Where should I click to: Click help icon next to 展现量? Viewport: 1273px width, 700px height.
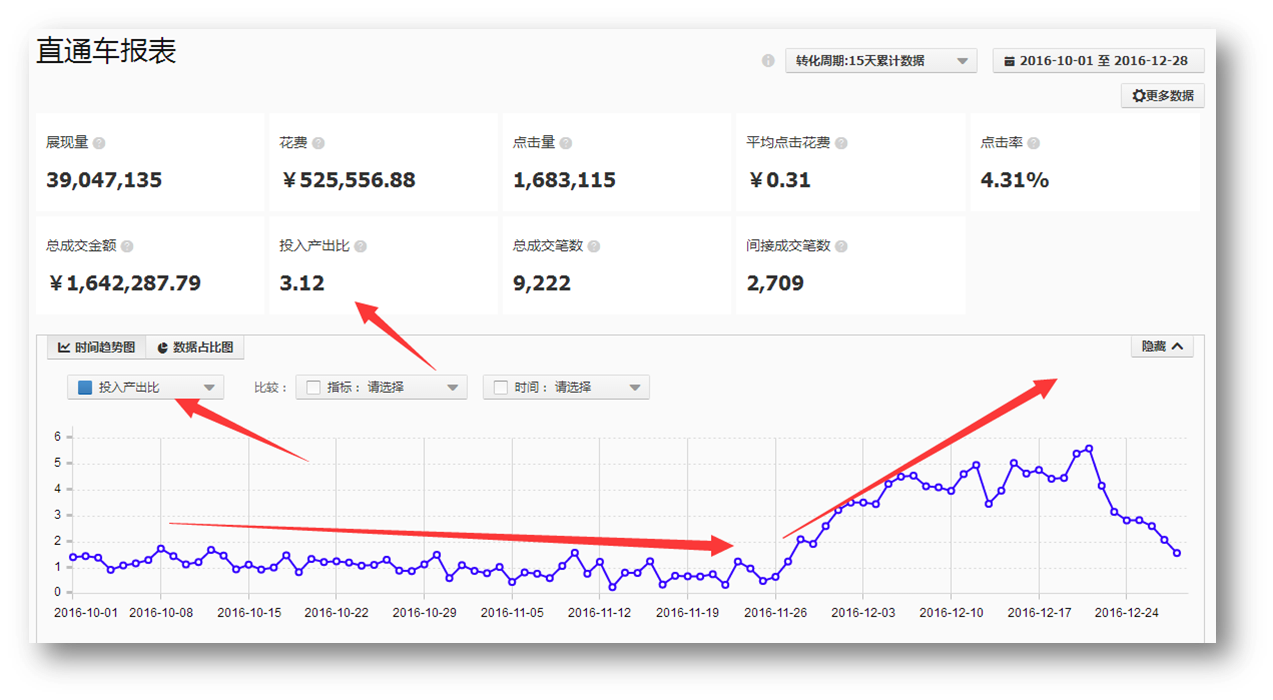coord(99,143)
